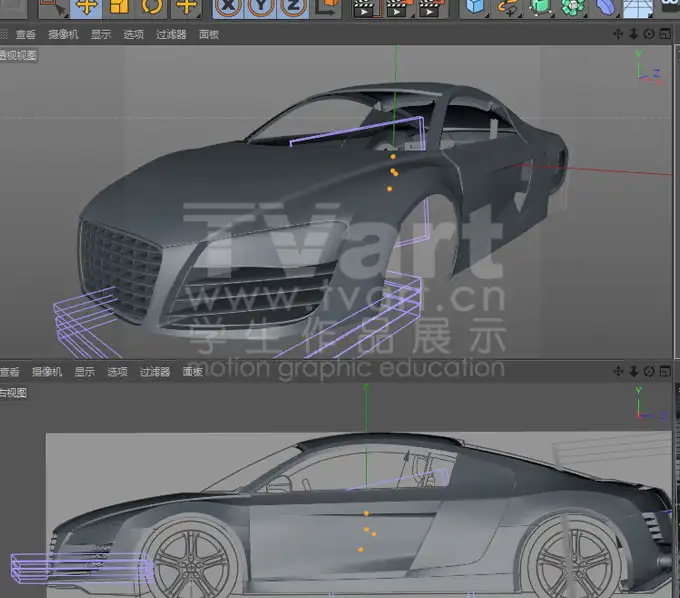Image resolution: width=680 pixels, height=598 pixels.
Task: Open 查看 menu in perspective viewport
Action: (x=26, y=34)
